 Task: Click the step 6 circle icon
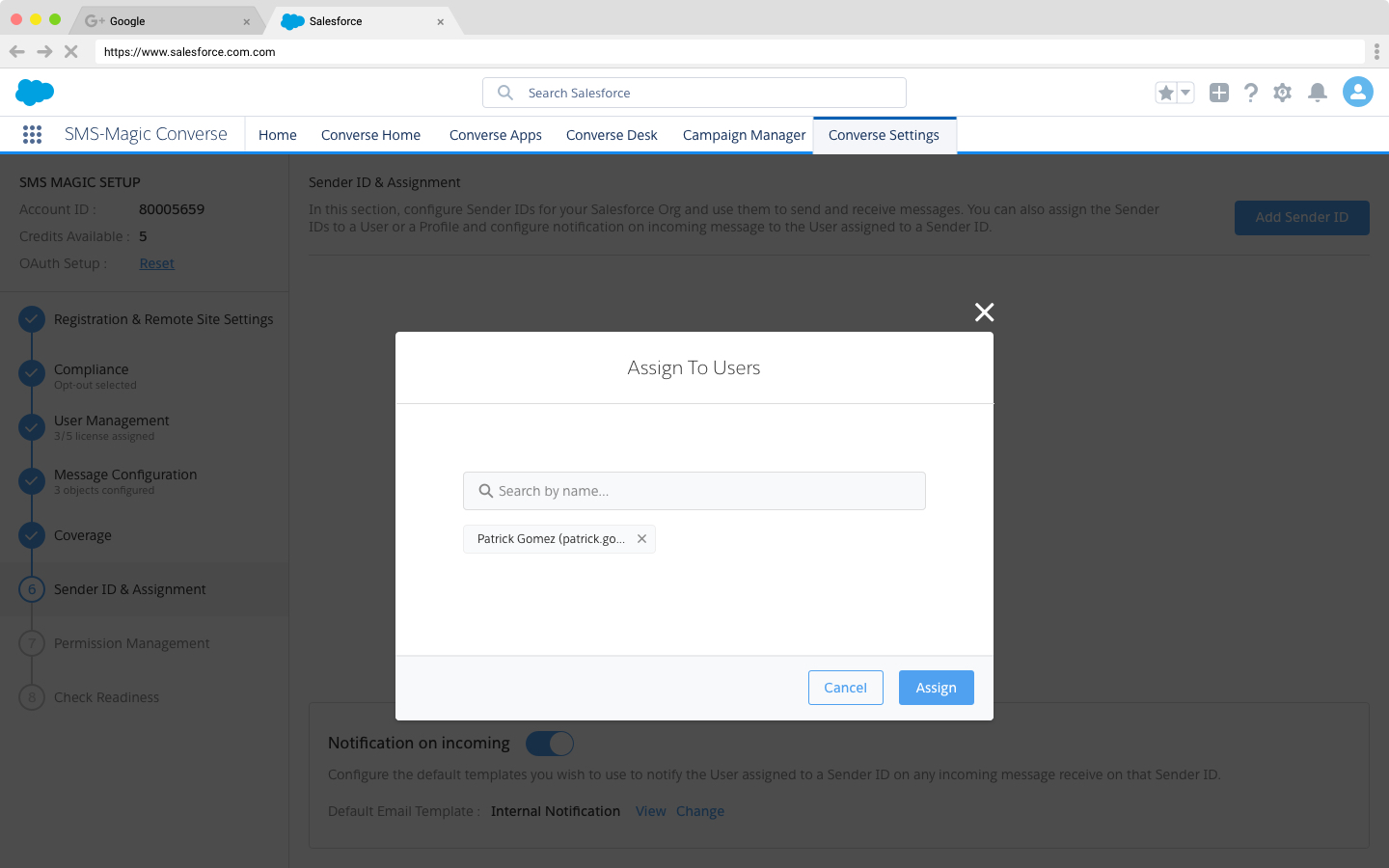32,589
